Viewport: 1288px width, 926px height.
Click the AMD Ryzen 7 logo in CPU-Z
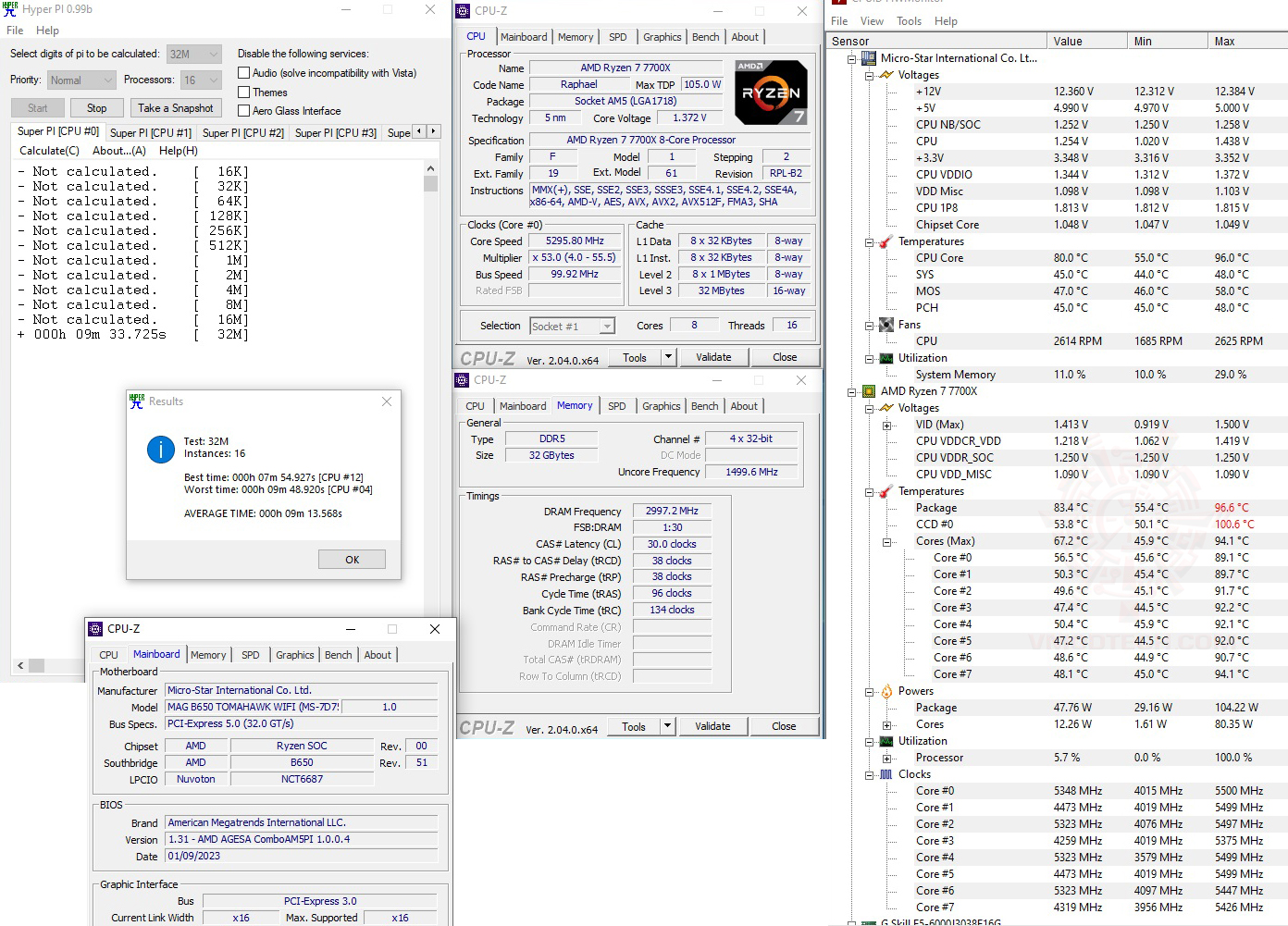771,92
